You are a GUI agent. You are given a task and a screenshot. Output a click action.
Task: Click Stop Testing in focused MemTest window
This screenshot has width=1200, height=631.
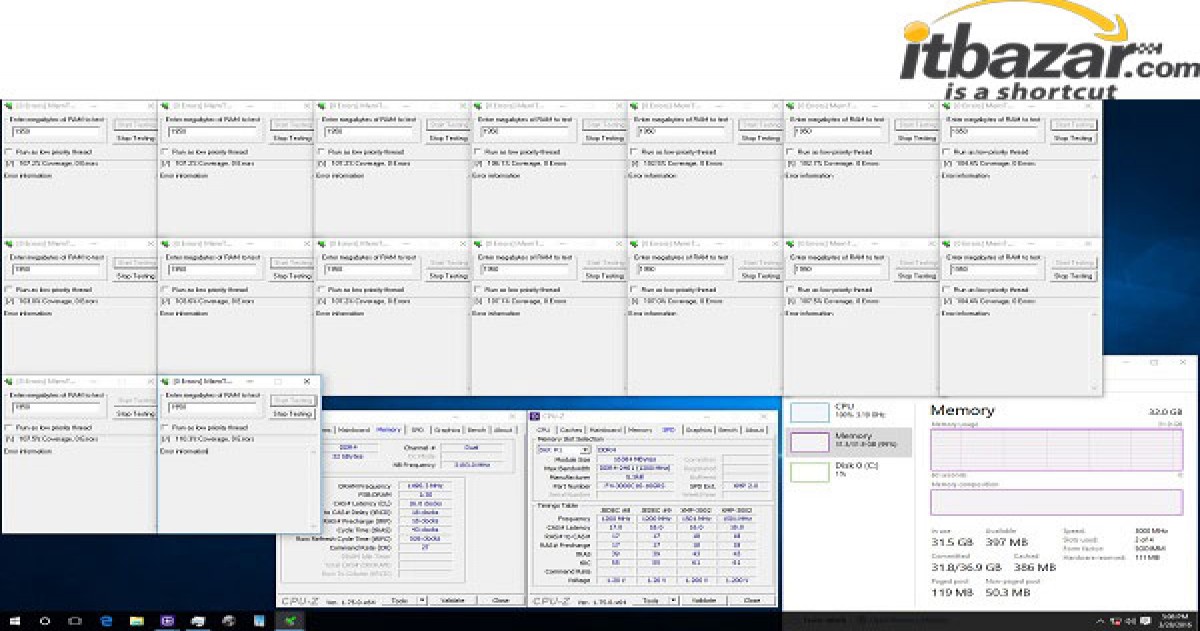[293, 413]
